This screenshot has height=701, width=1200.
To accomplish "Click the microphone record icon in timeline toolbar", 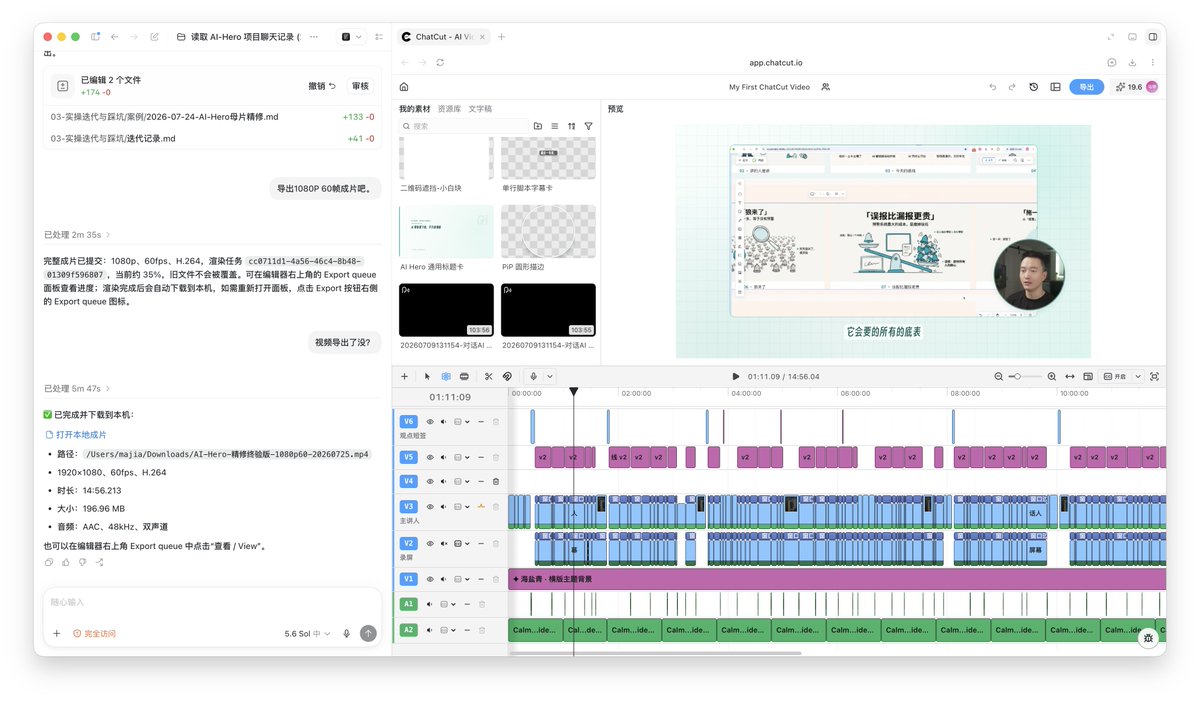I will [534, 376].
